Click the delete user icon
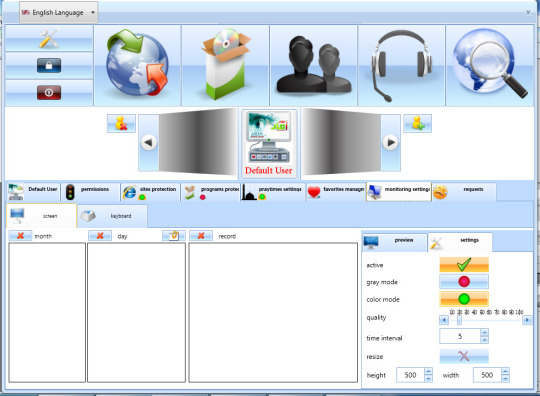The width and height of the screenshot is (540, 396). [121, 123]
